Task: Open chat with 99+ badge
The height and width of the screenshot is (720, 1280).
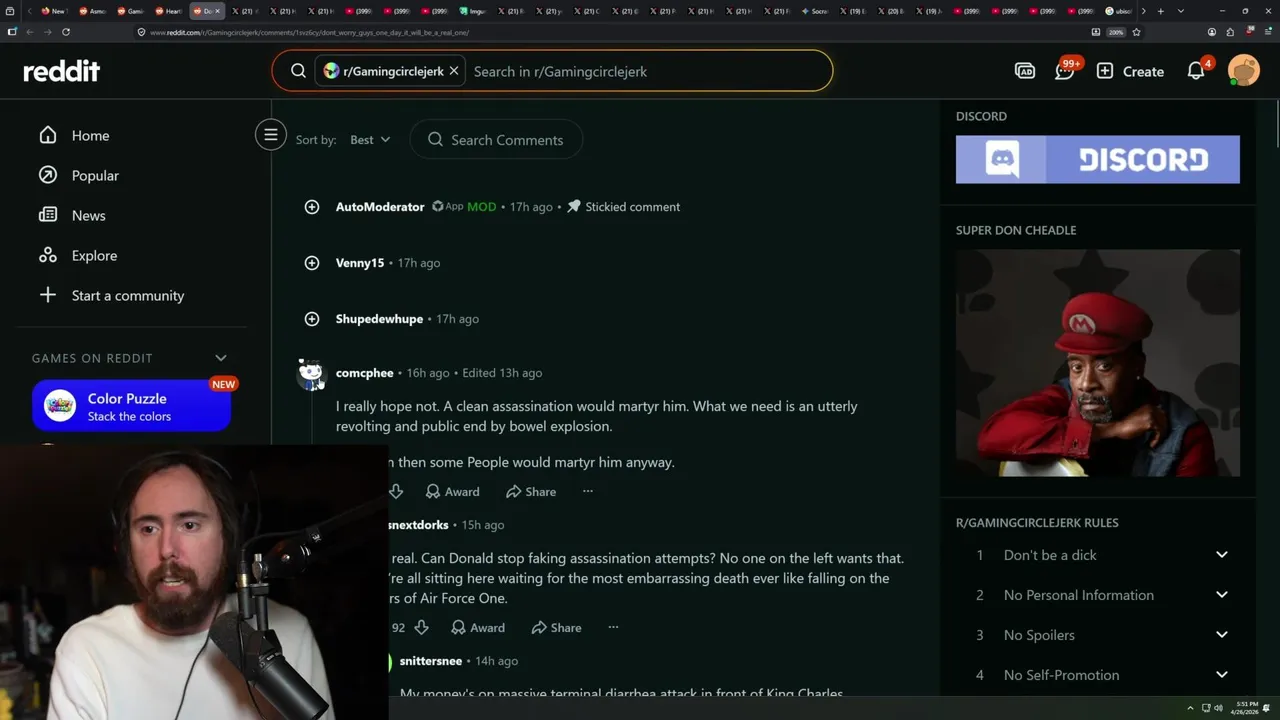Action: (1065, 70)
